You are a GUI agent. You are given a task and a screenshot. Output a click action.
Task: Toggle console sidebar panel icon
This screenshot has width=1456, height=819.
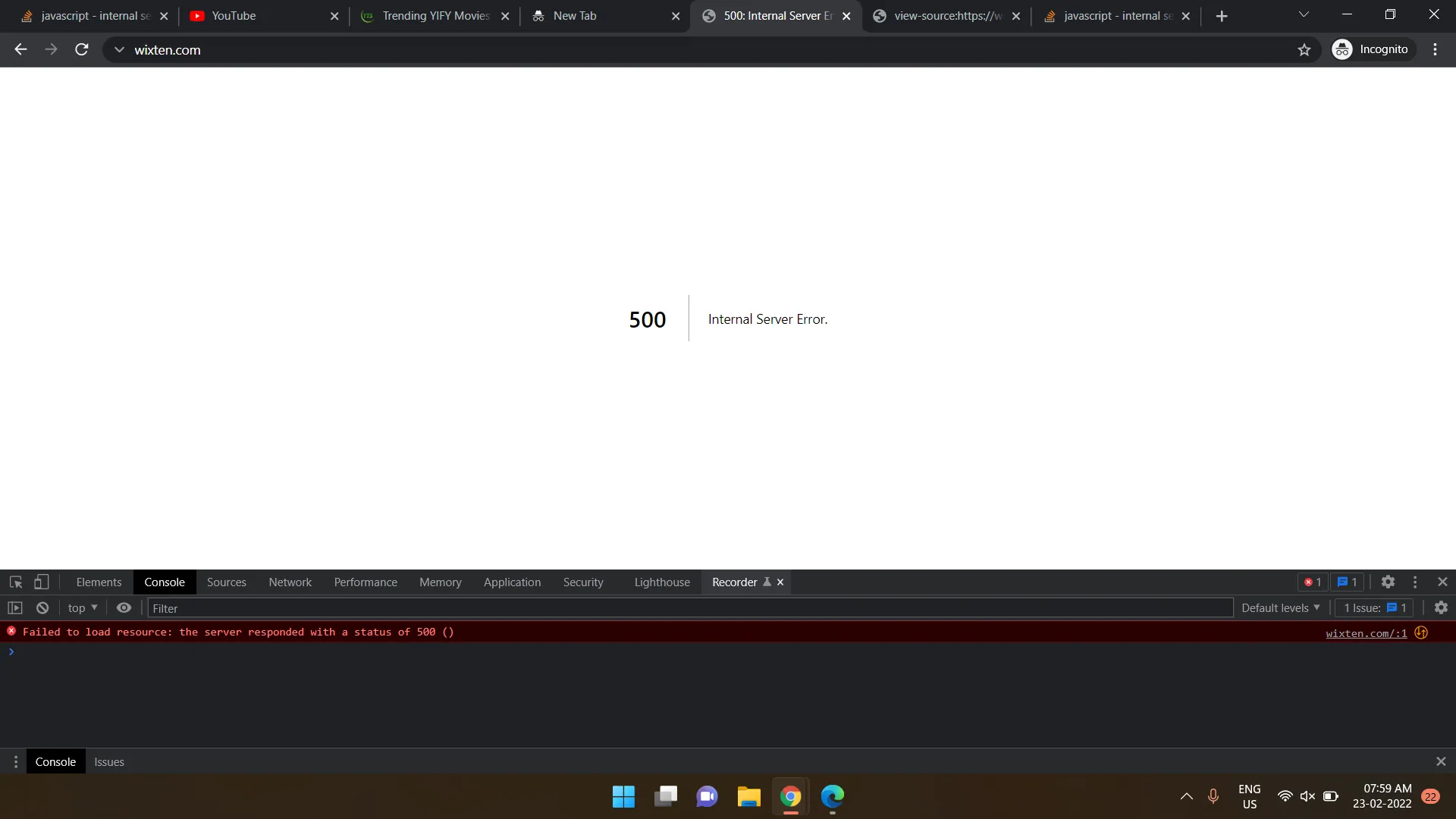(x=15, y=608)
